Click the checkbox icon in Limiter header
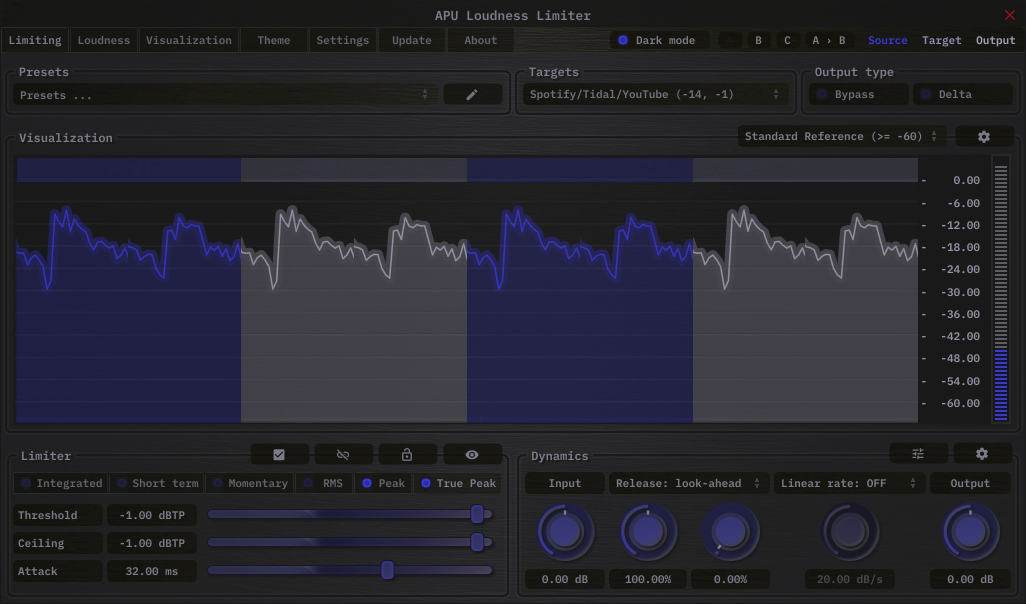Screen dimensions: 1026x604 click(279, 455)
